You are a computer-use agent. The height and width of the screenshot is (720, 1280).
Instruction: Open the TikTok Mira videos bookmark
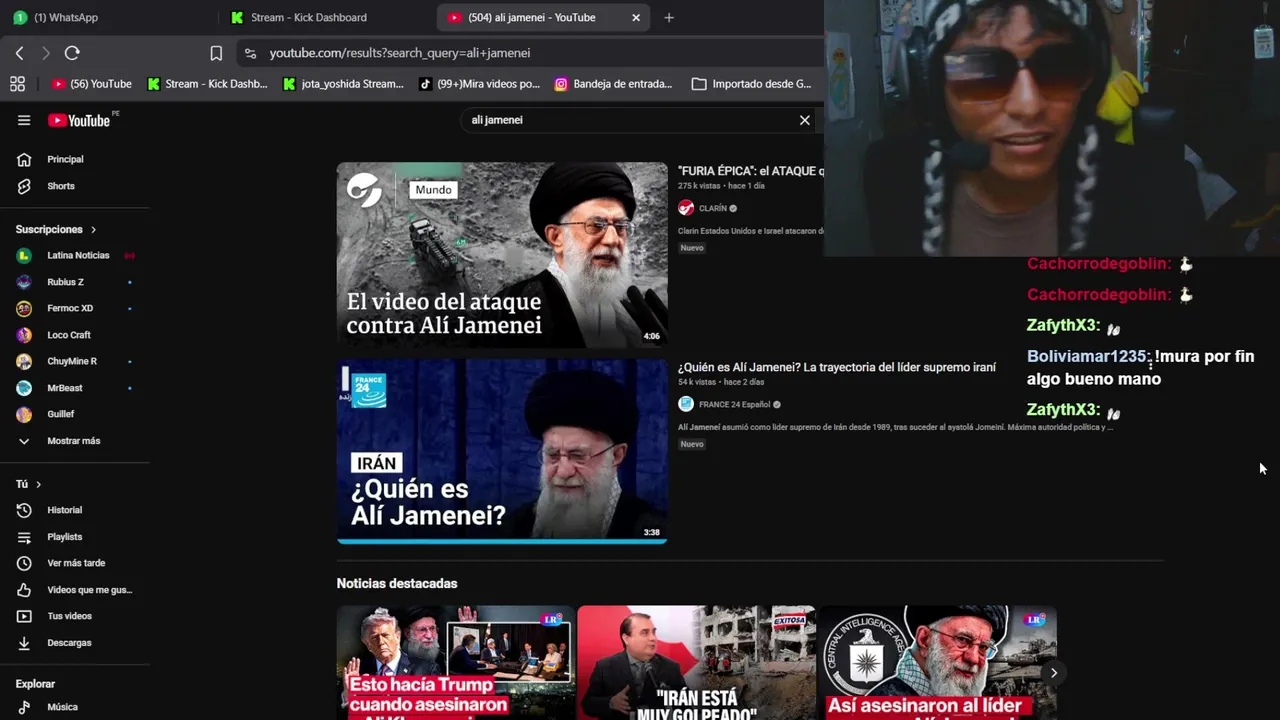click(479, 84)
